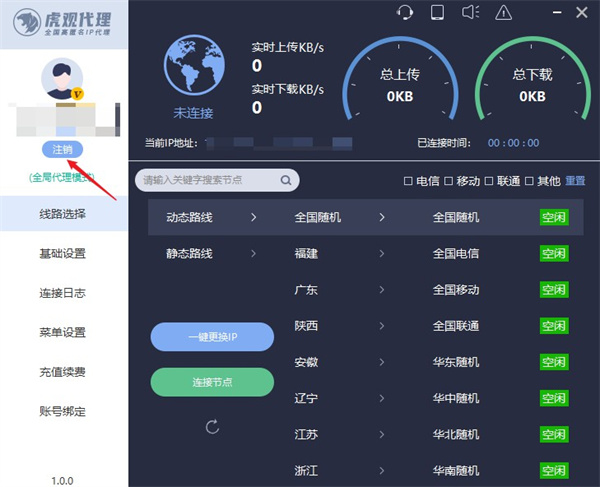Click the 动态路线 route type
600x487 pixels.
[189, 217]
